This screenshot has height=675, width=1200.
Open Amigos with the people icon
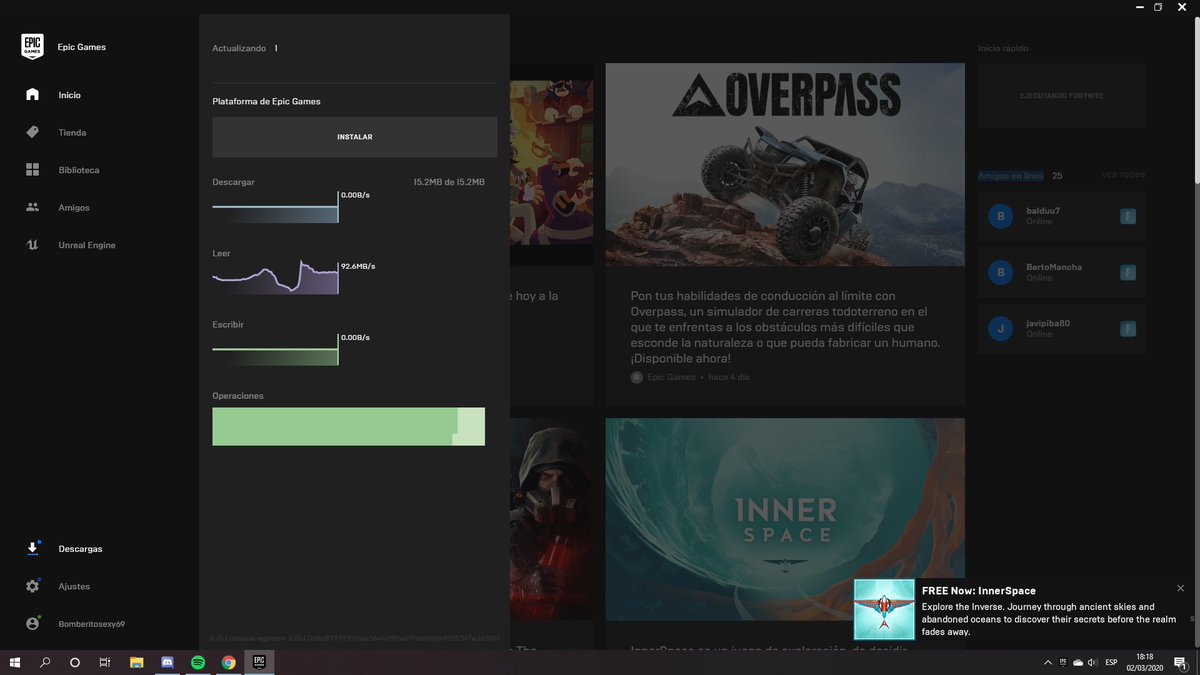point(32,207)
